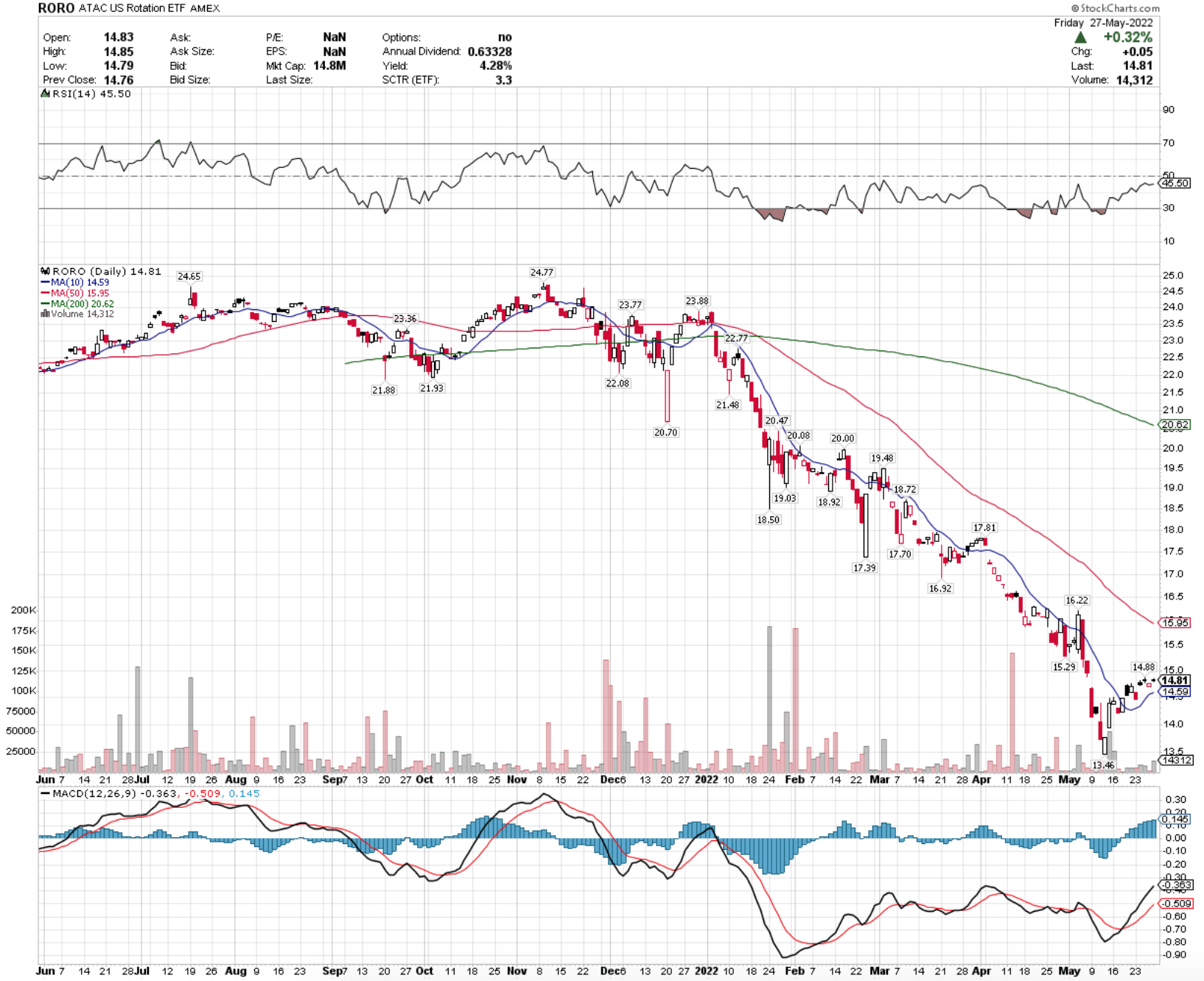
Task: Click the red 15.95 MA(50) axis tag
Action: click(x=1175, y=622)
